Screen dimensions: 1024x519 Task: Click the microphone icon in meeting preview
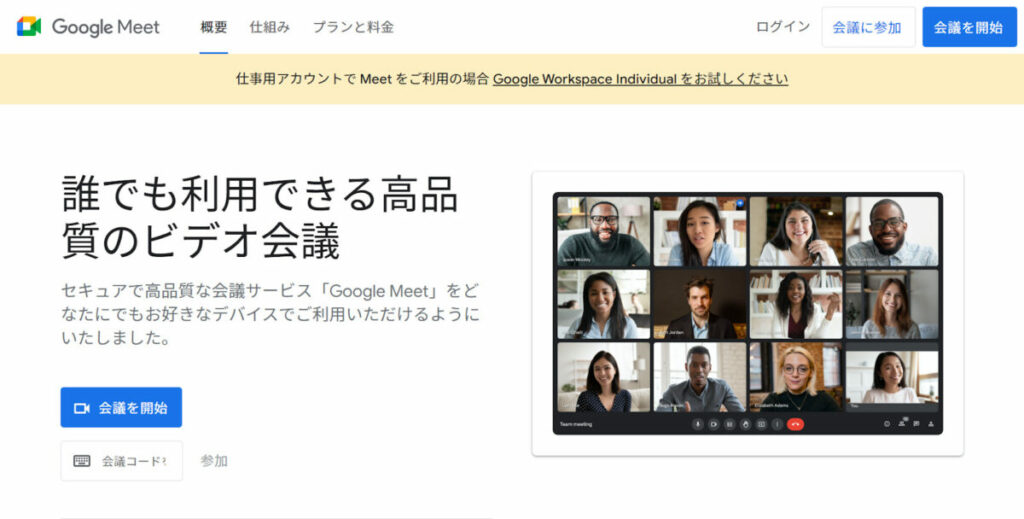click(x=698, y=424)
